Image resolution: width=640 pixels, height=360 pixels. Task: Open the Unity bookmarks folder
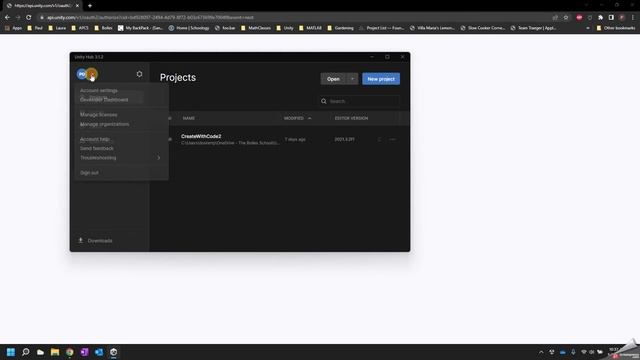pyautogui.click(x=285, y=28)
